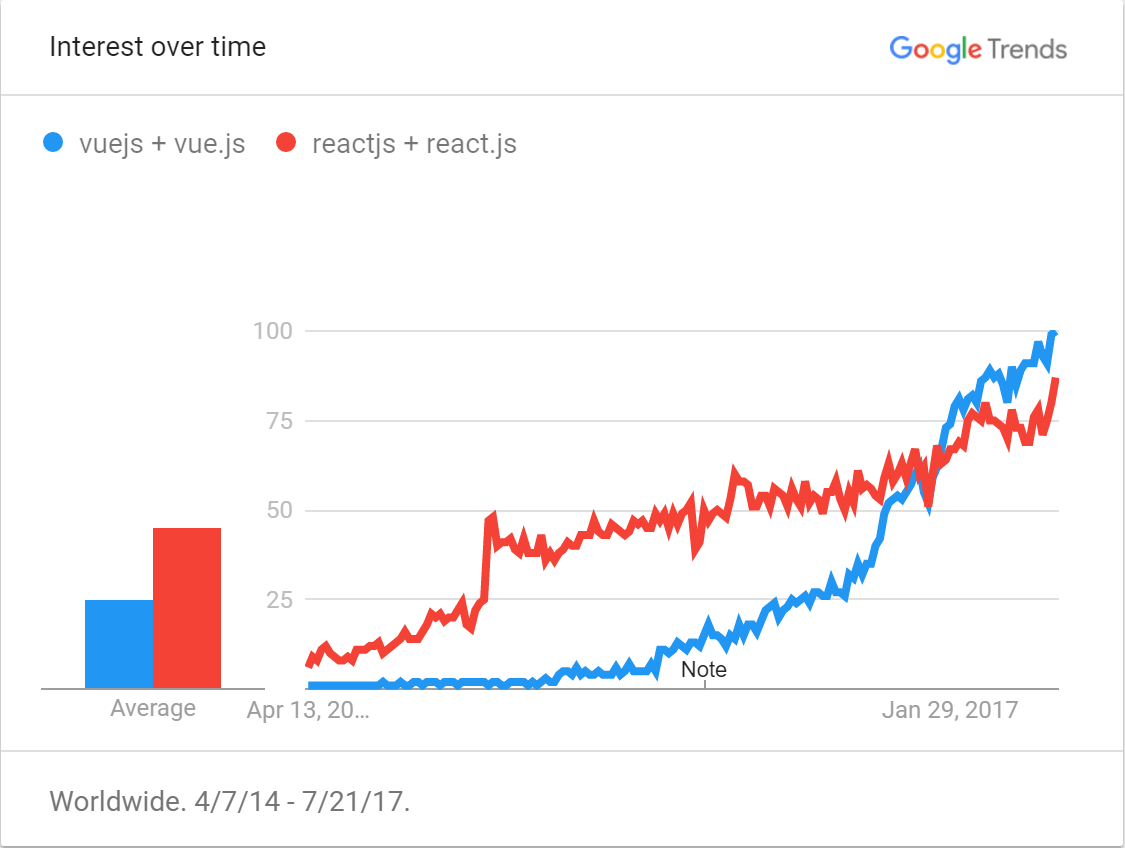Click the Google Trends logo
This screenshot has width=1125, height=848.
pos(977,48)
